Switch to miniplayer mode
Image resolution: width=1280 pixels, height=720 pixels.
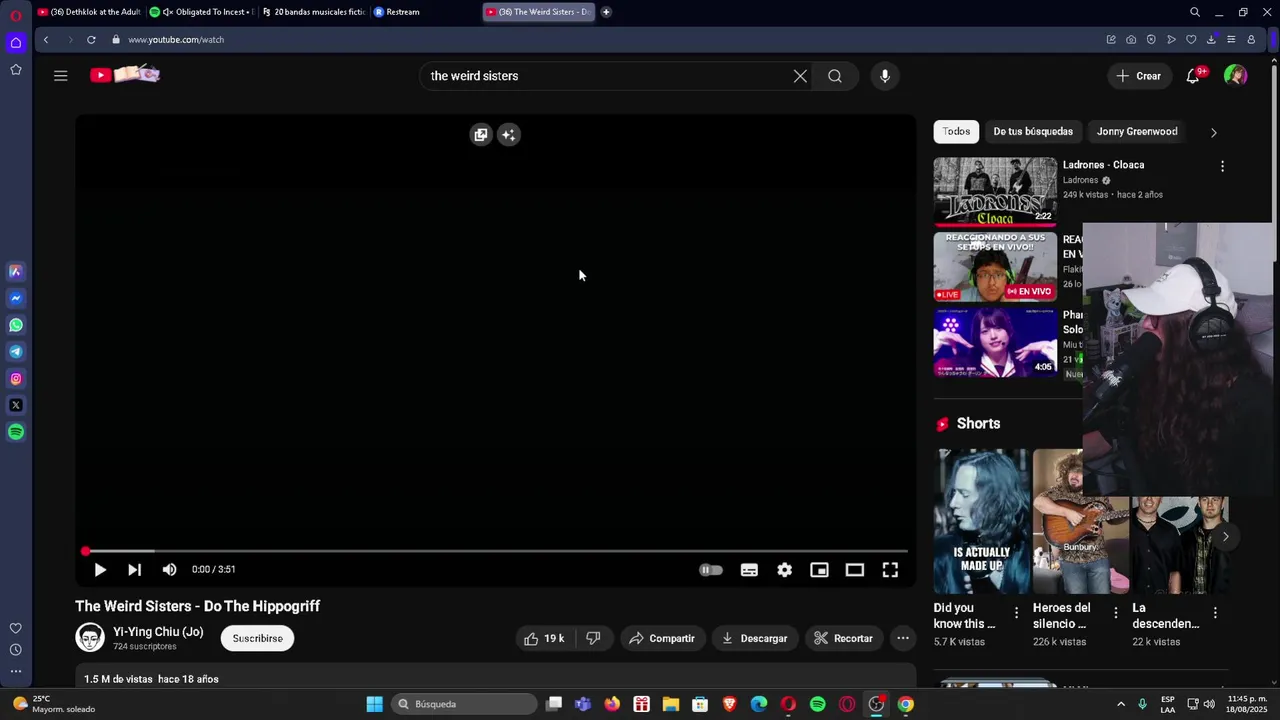pos(820,570)
